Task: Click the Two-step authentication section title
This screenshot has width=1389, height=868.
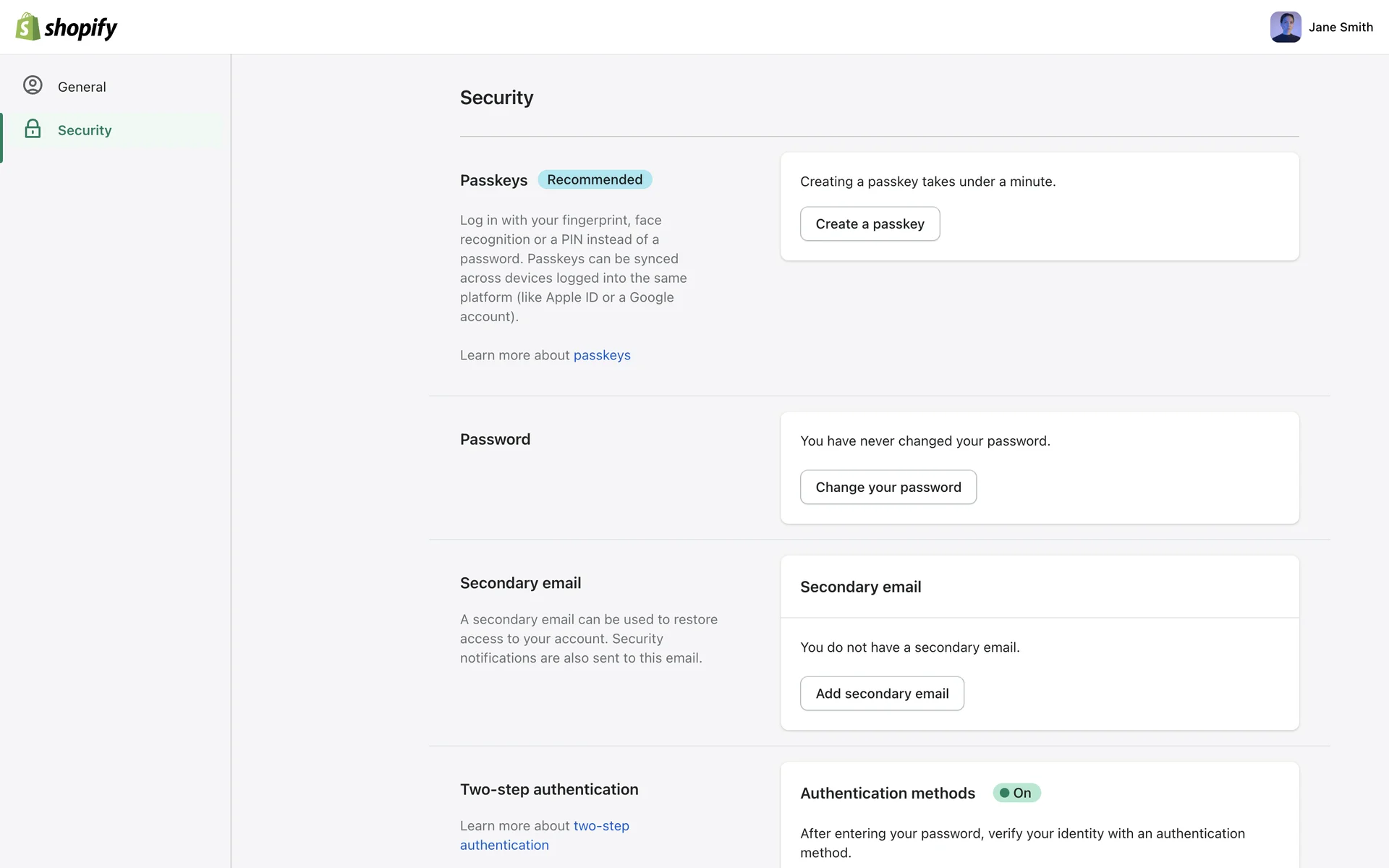Action: point(549,790)
